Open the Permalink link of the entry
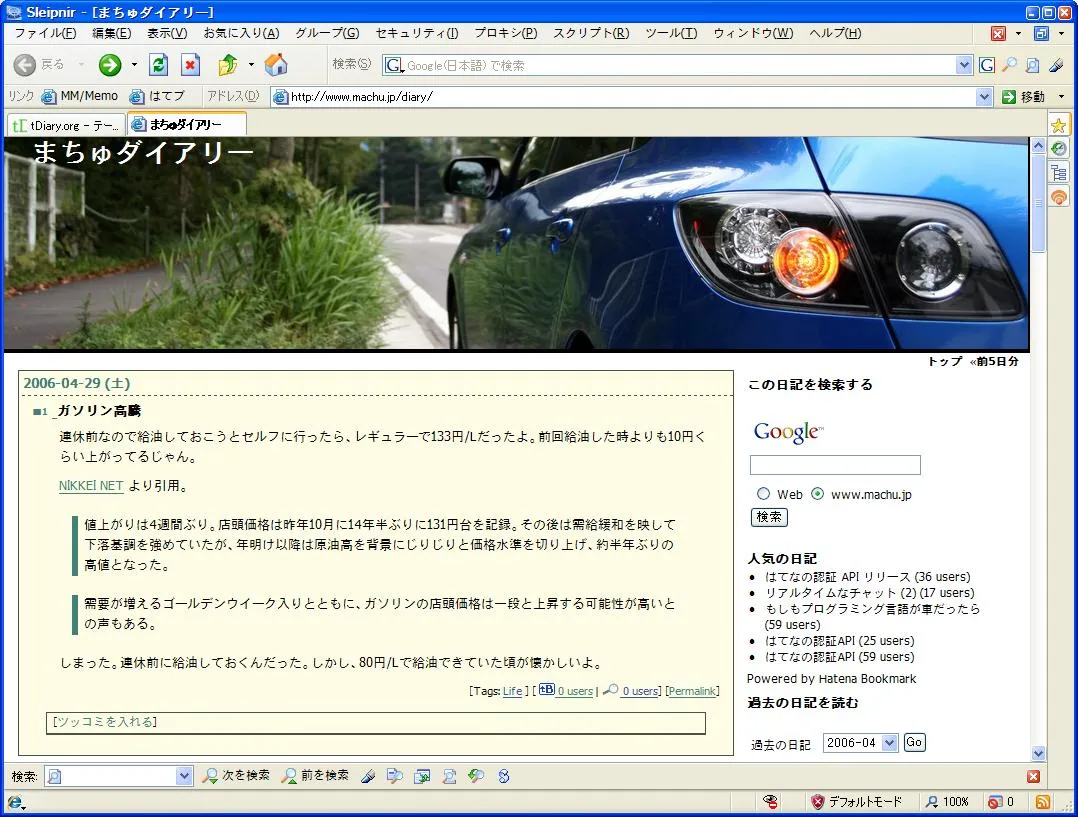The image size is (1078, 817). coord(692,691)
